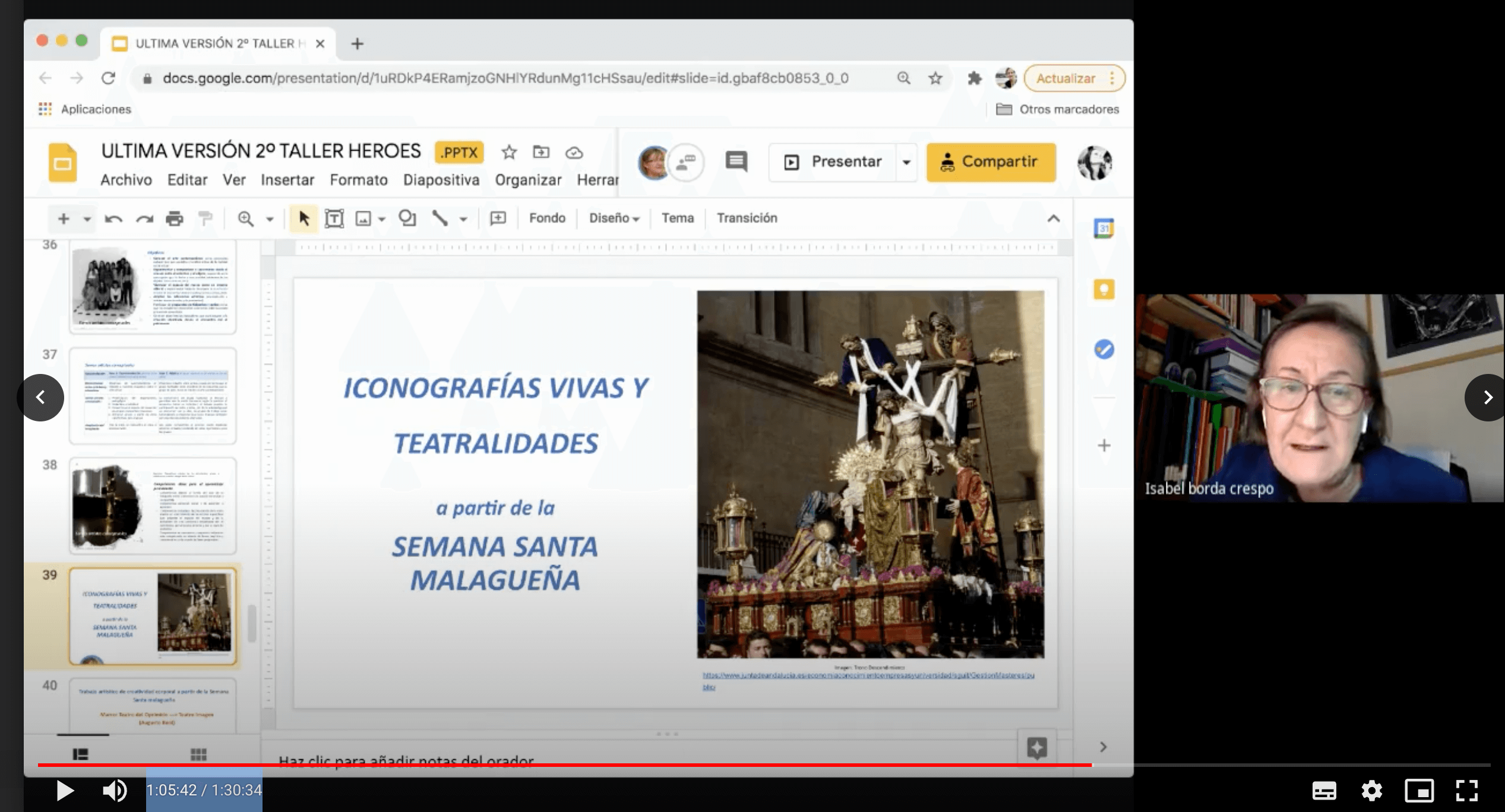Screen dimensions: 1505x812
Task: Expand the Presentar dropdown arrow
Action: [906, 162]
